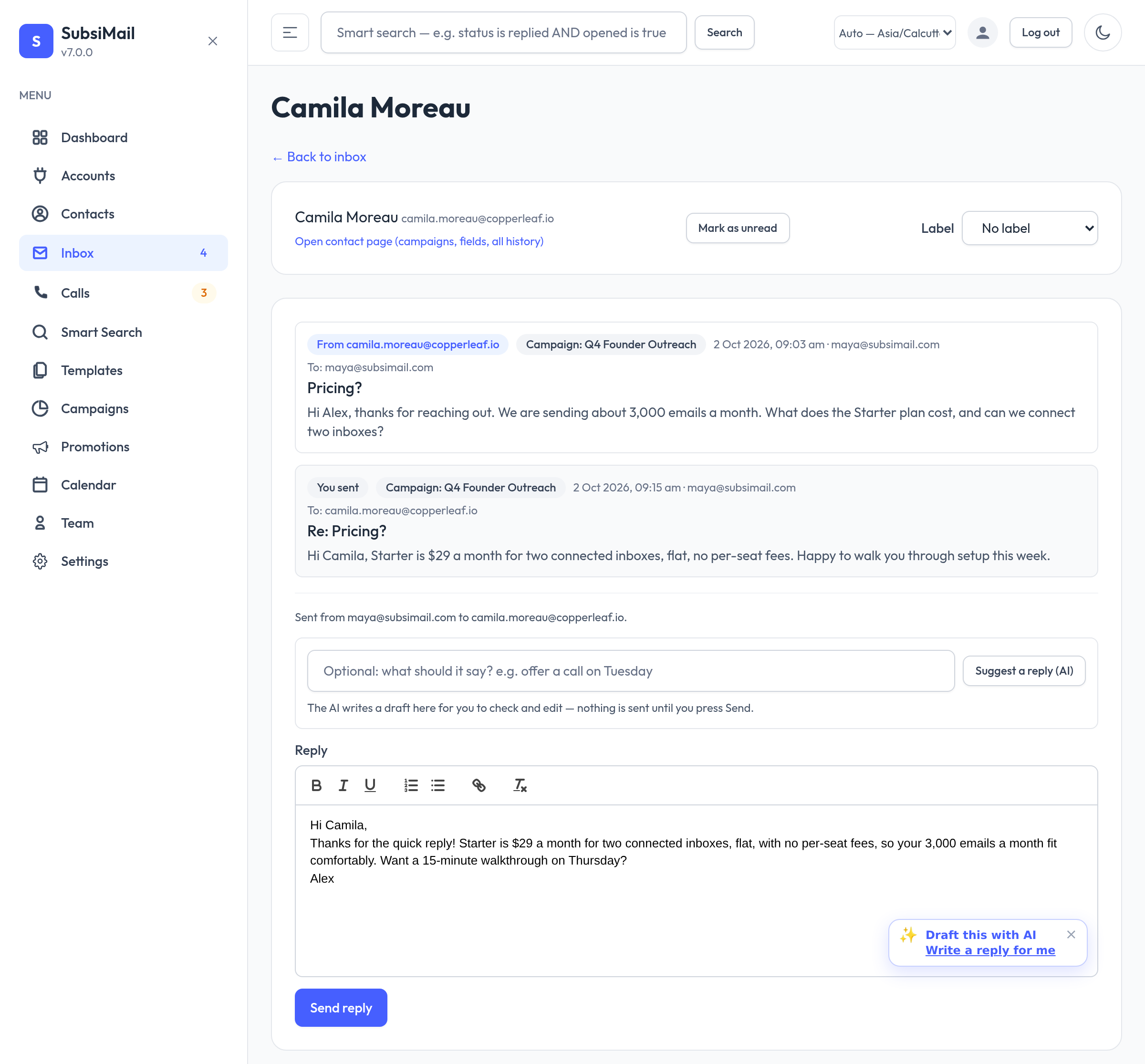
Task: Open Smart Search from the sidebar
Action: [x=123, y=332]
